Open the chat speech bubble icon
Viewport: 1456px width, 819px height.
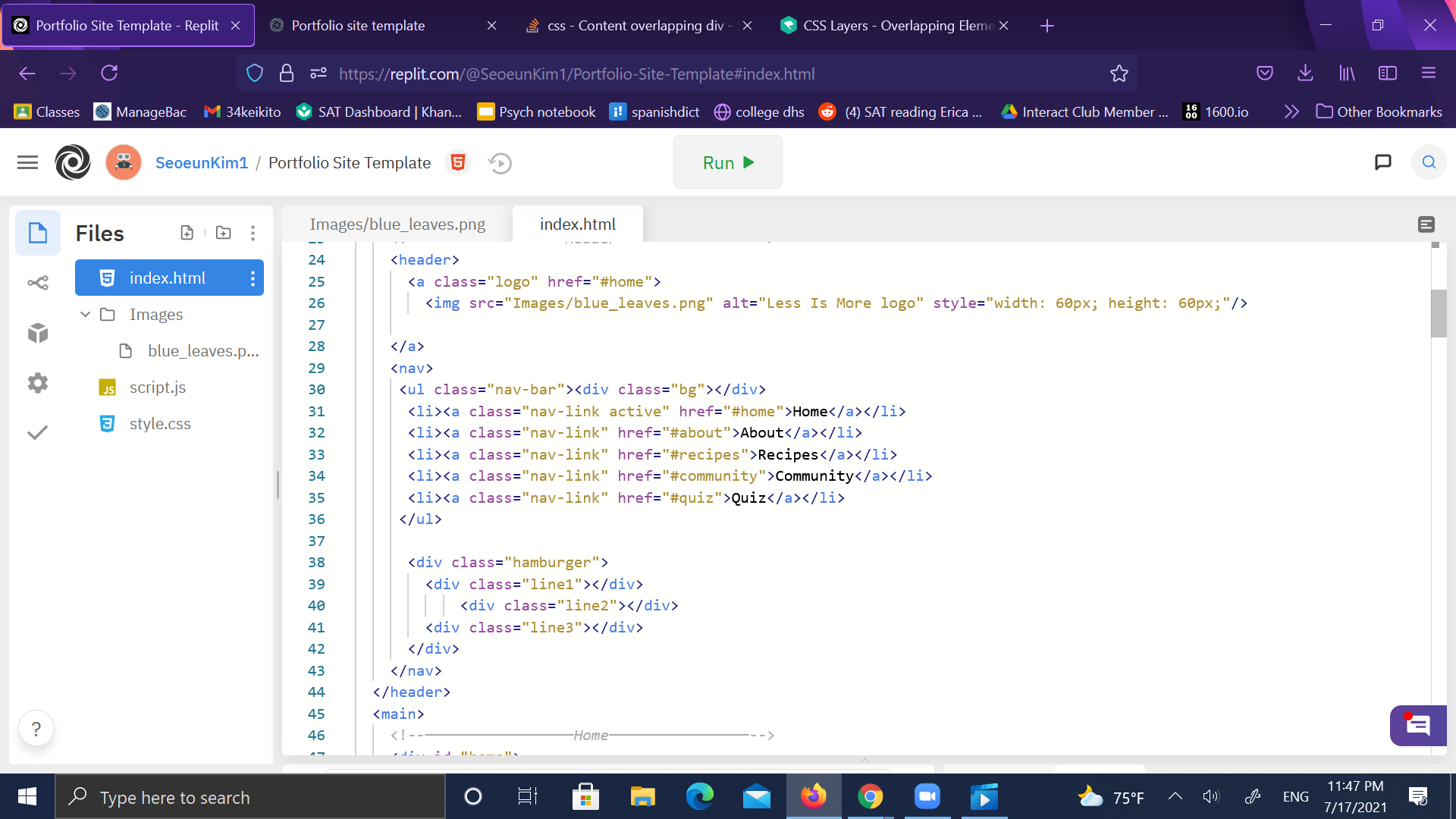tap(1382, 162)
